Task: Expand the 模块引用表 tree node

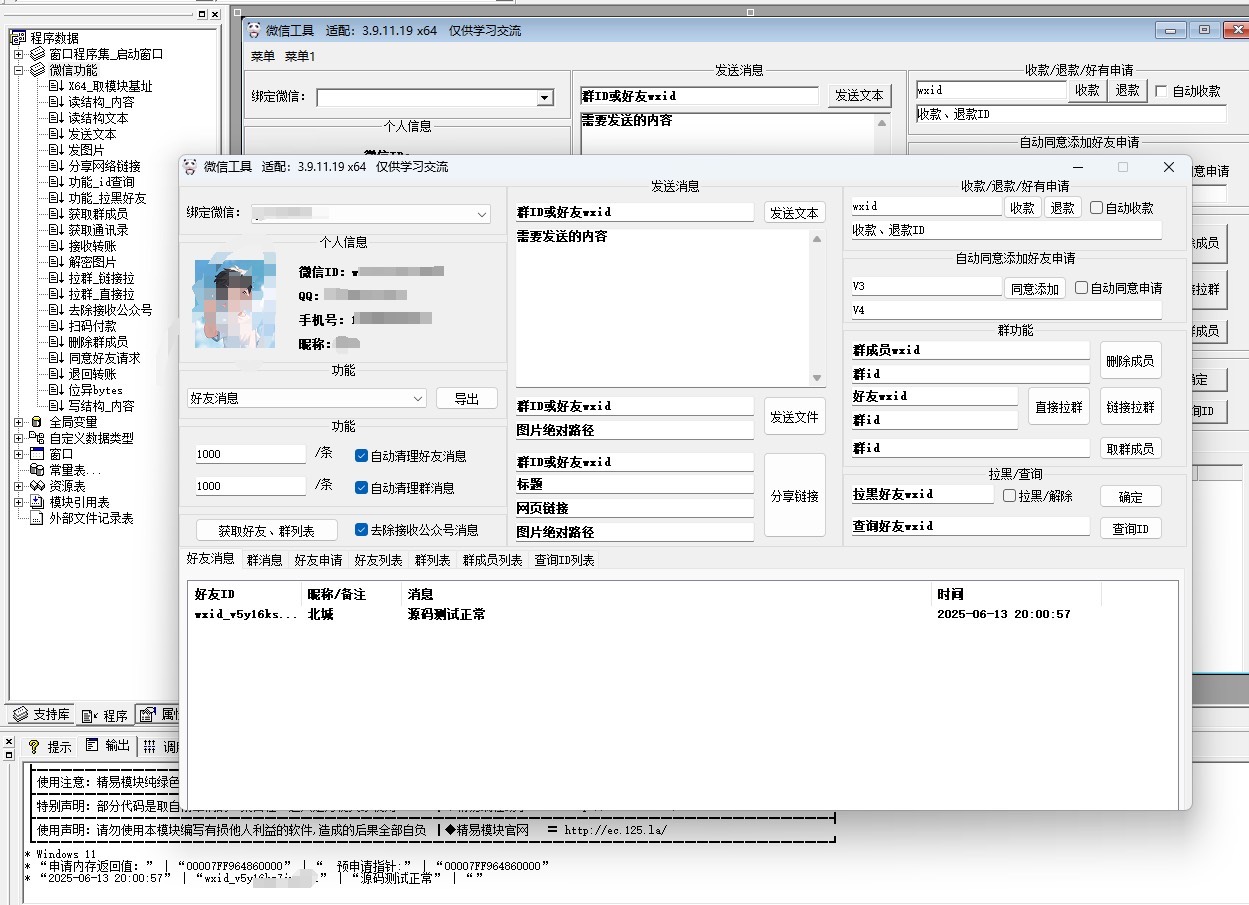Action: tap(18, 502)
